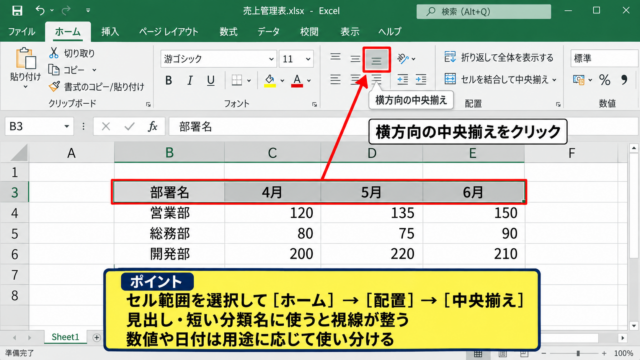This screenshot has height=360, width=640.
Task: Toggle Bold formatting
Action: [x=169, y=81]
